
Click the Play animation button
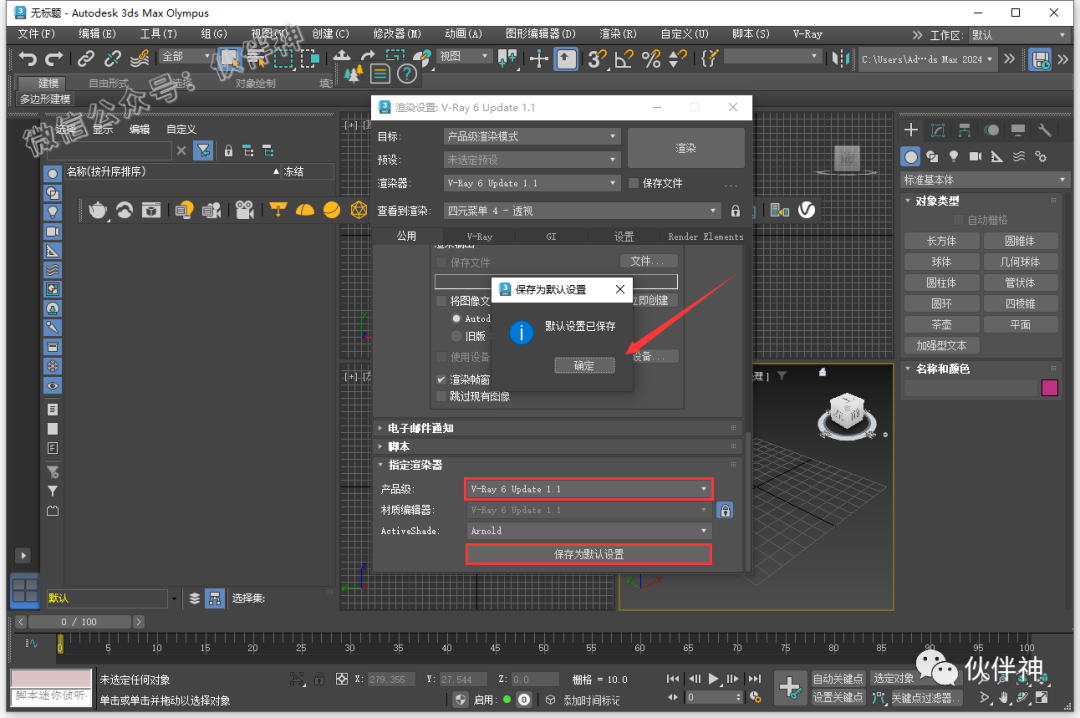(714, 679)
